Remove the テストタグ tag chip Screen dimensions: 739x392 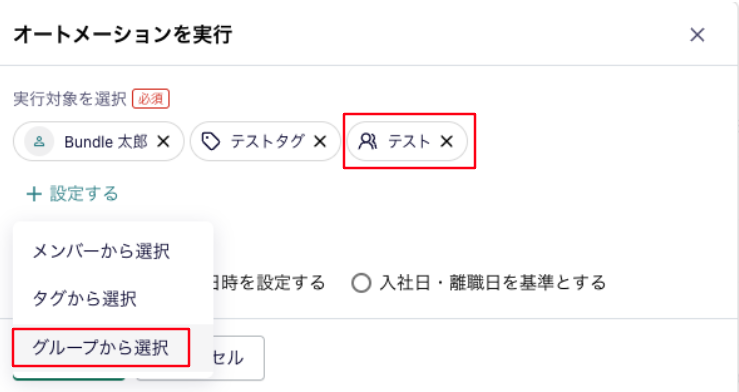(x=320, y=141)
